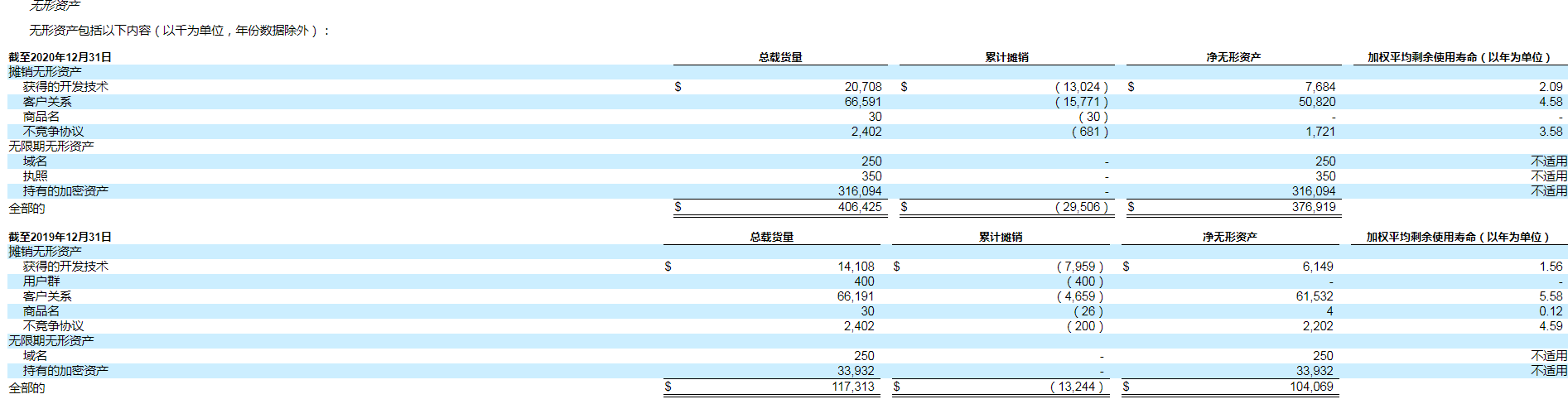Click the 2019 net total '104,069'
The image size is (1568, 404).
1312,387
